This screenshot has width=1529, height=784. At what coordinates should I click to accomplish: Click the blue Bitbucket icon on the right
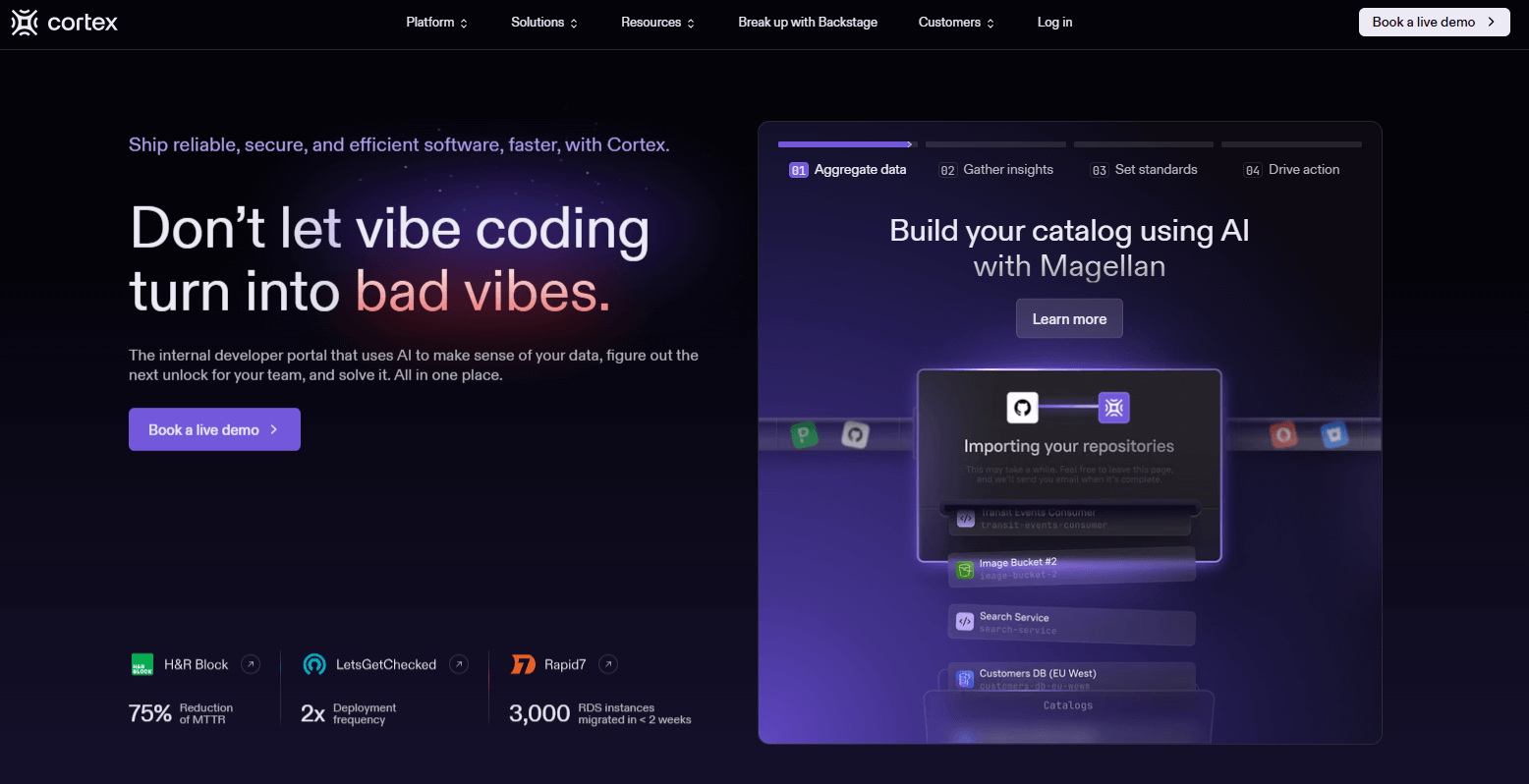[x=1334, y=433]
